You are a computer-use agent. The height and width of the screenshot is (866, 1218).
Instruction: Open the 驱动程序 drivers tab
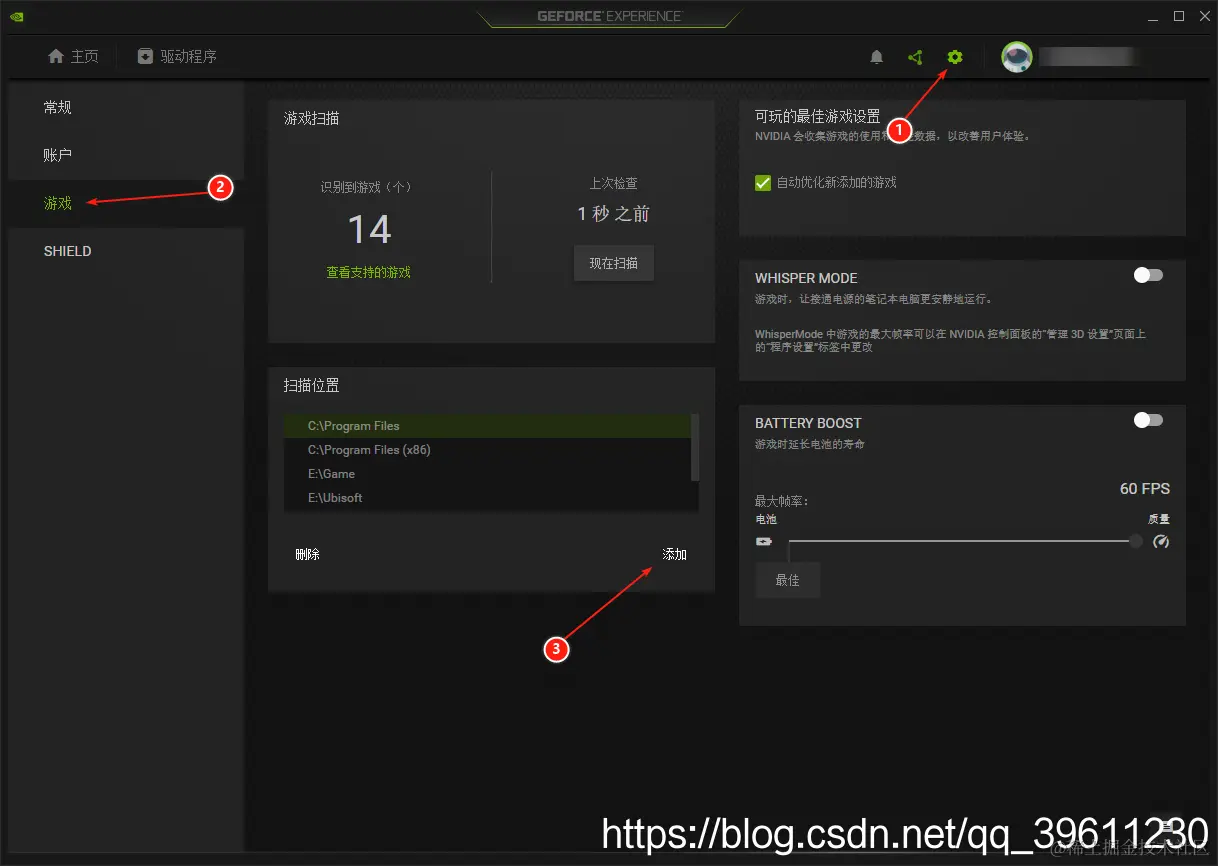tap(177, 57)
